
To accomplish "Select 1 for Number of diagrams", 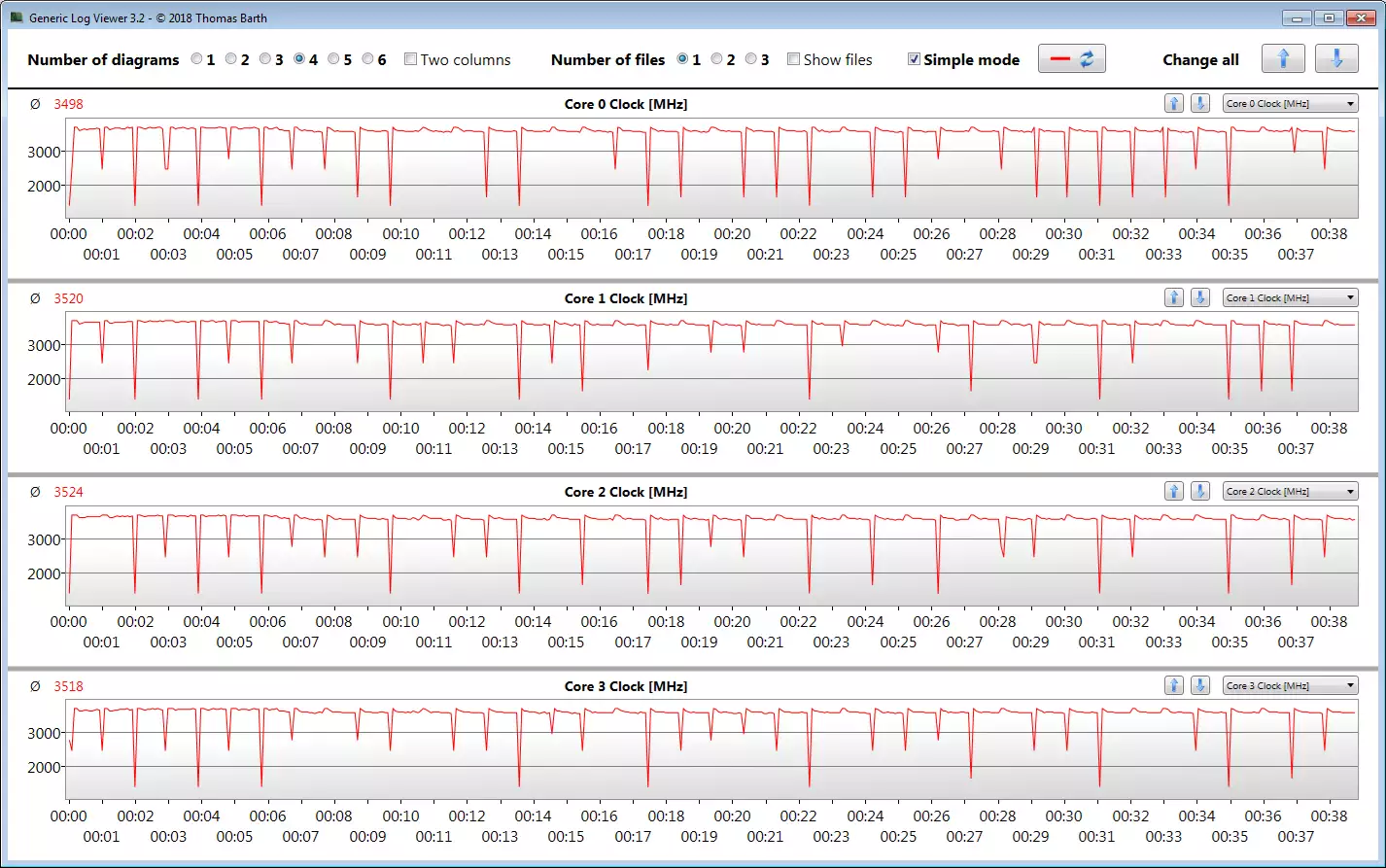I will (x=196, y=59).
